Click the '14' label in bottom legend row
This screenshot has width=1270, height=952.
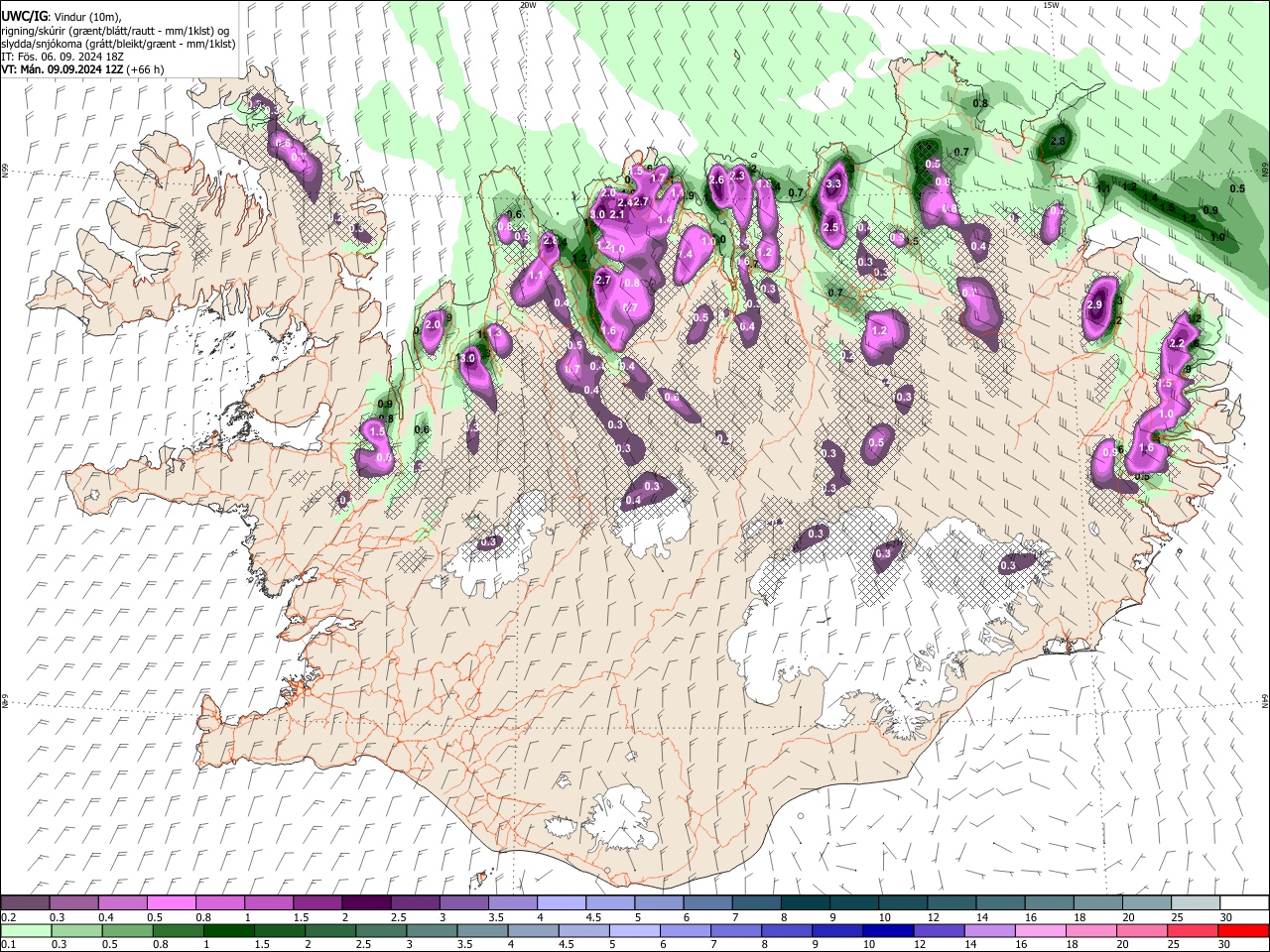click(x=969, y=944)
